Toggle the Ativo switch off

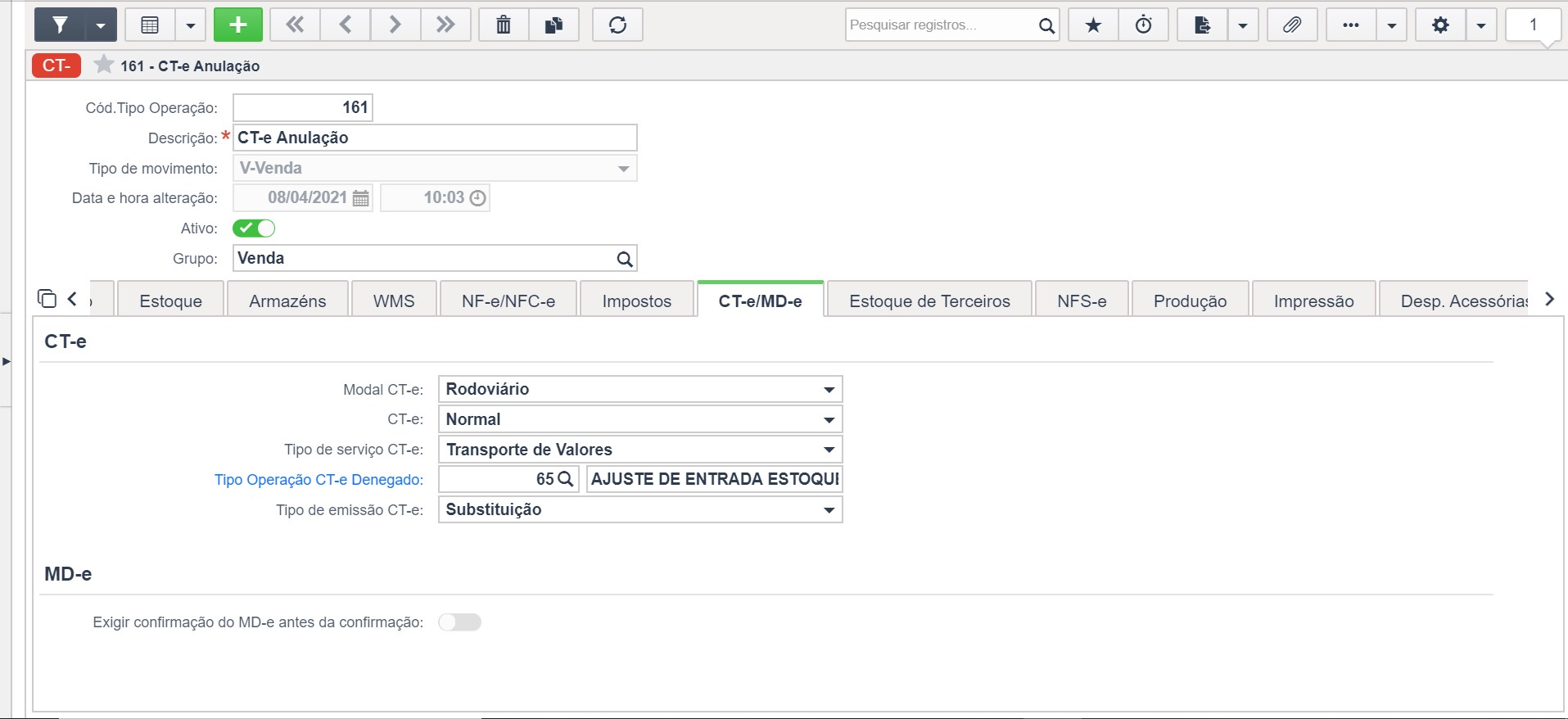(254, 228)
